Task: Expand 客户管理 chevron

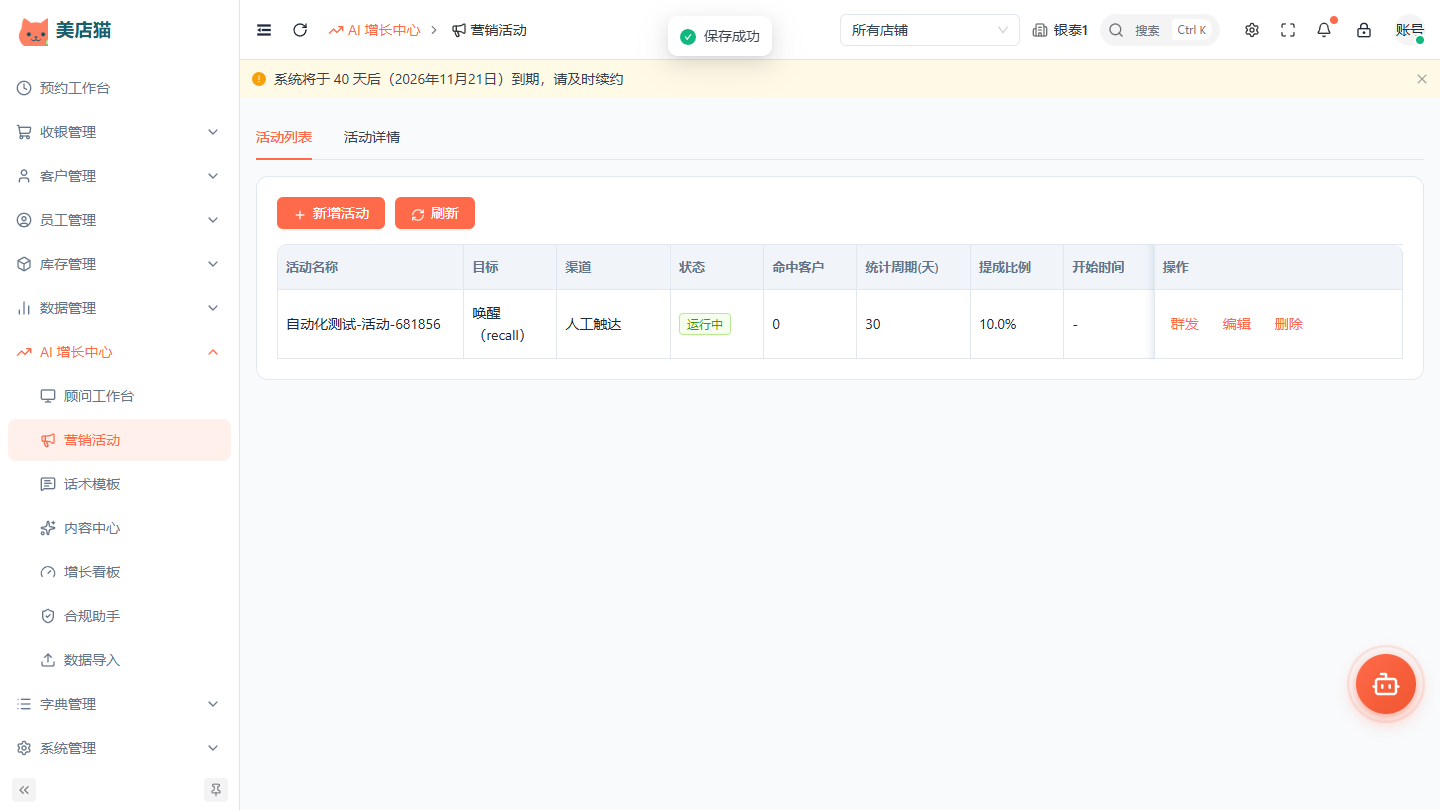Action: tap(212, 176)
